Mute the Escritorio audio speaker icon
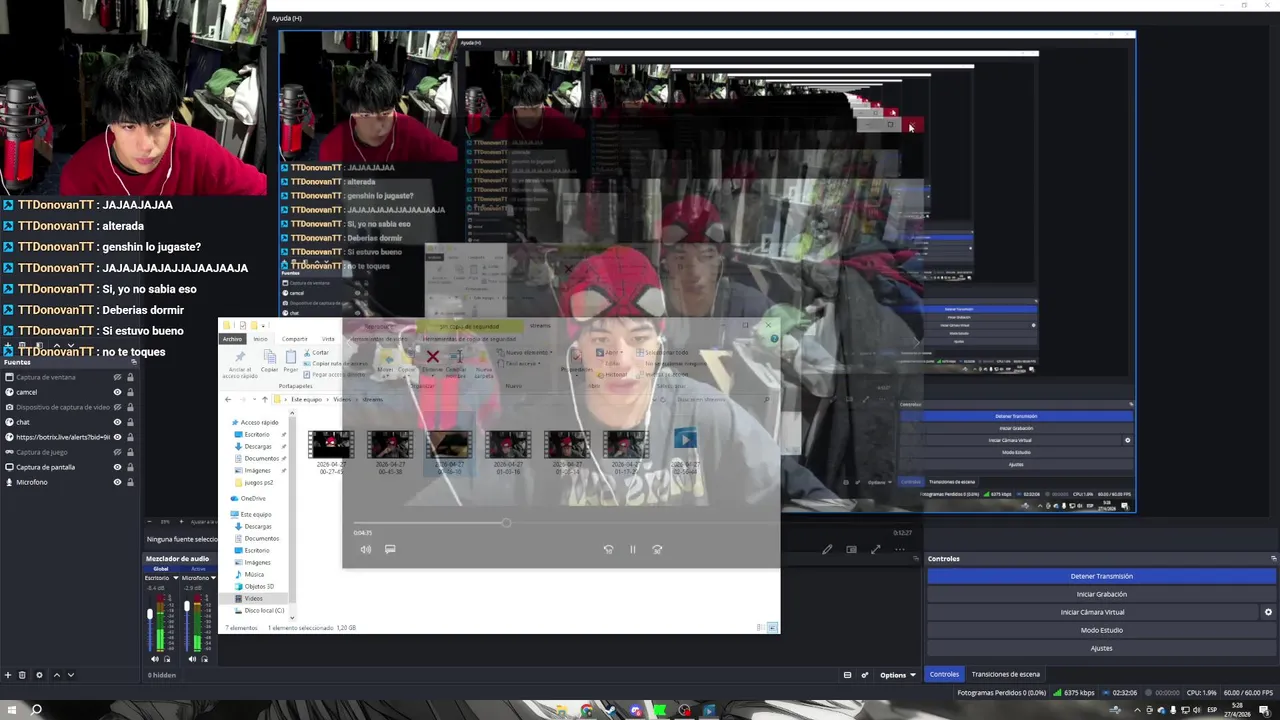The image size is (1280, 720). point(155,659)
